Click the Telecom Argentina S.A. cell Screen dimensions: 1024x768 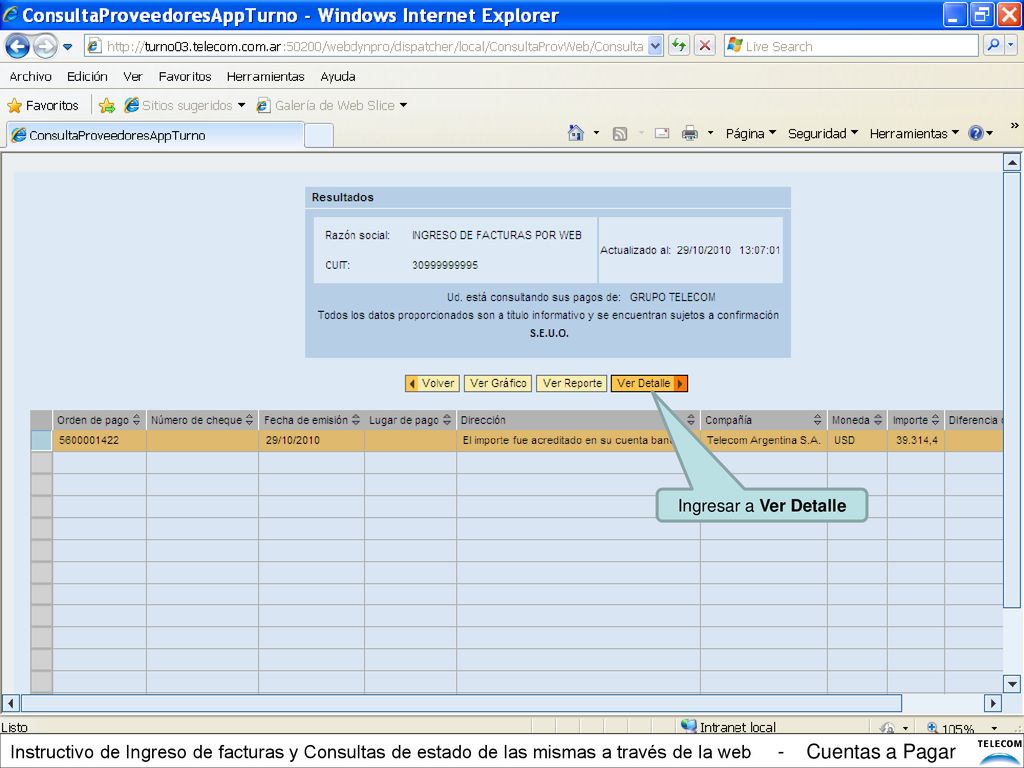click(x=763, y=440)
